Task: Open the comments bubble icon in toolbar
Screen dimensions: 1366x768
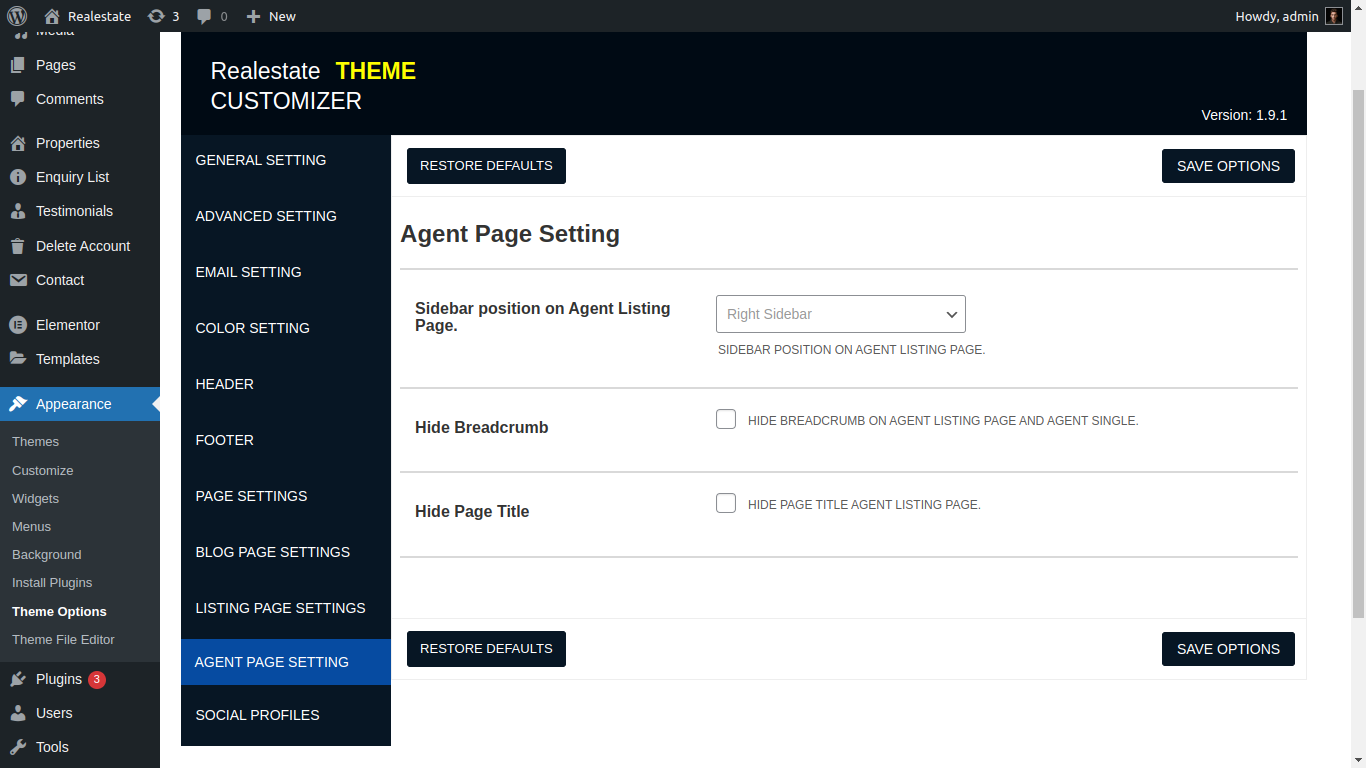Action: pos(204,16)
